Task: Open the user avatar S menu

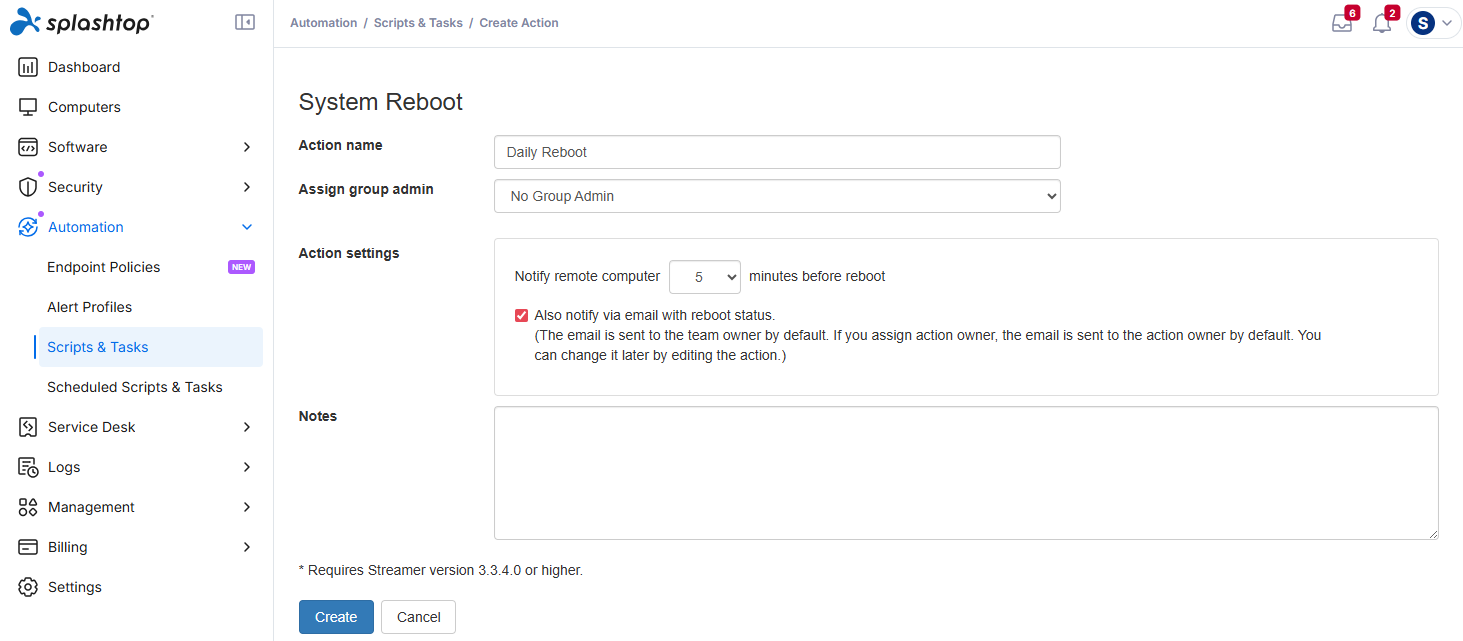Action: 1422,23
